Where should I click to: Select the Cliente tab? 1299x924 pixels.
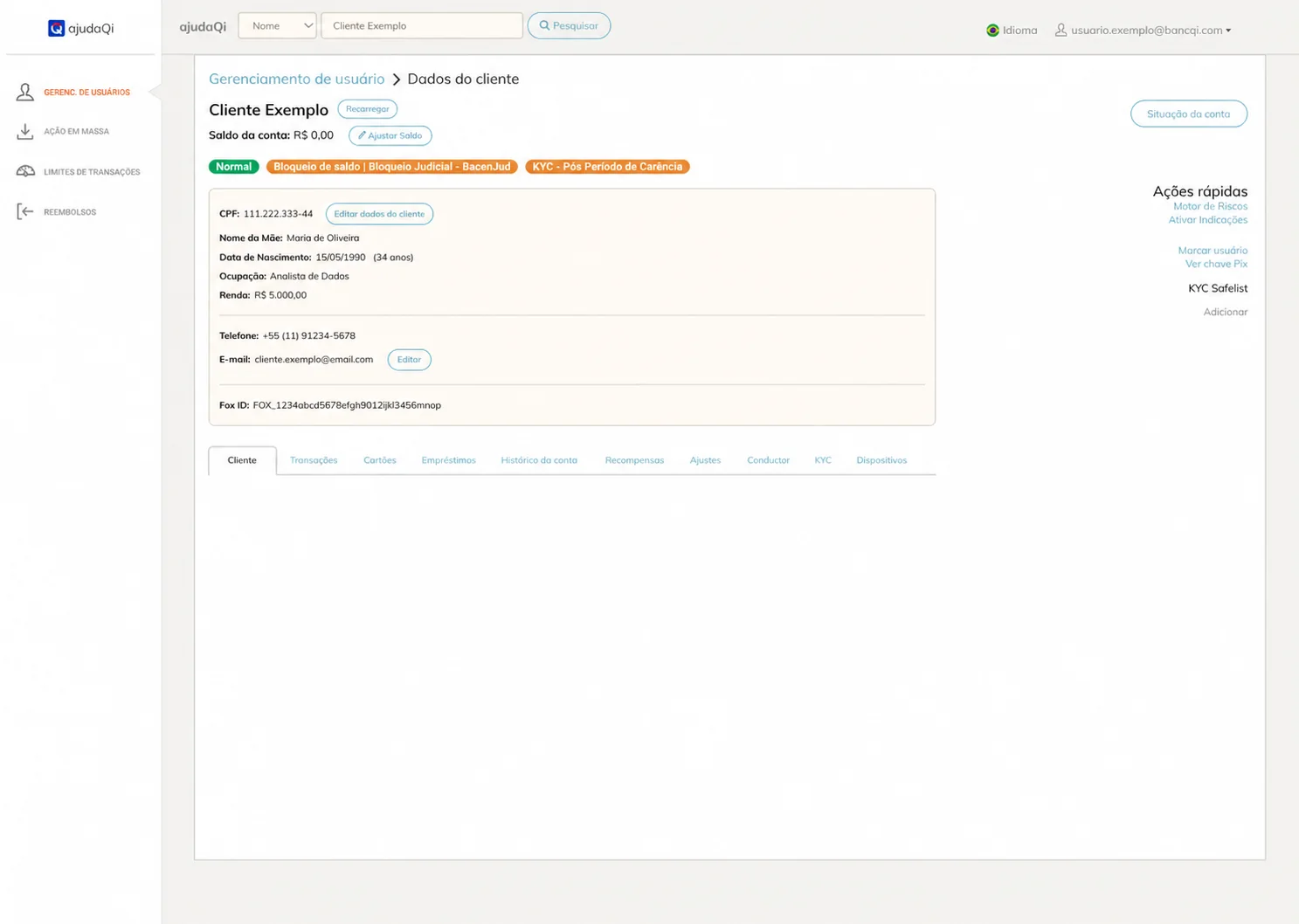coord(242,460)
